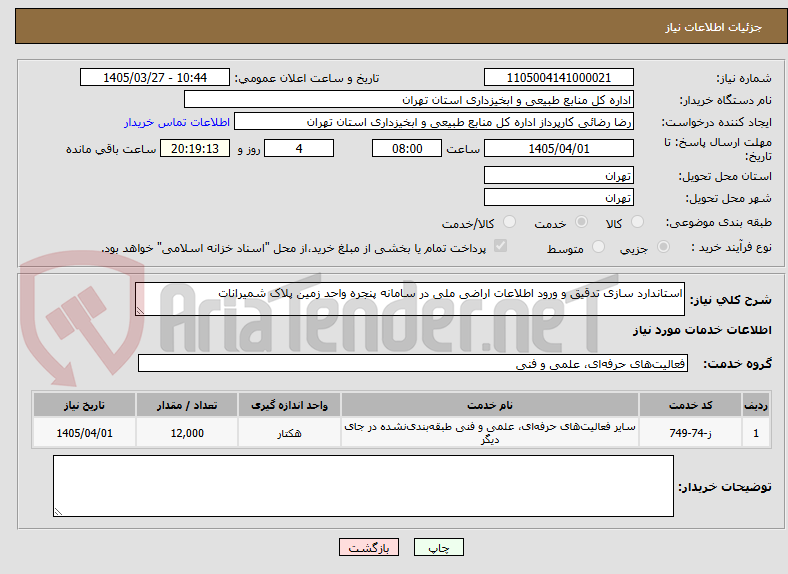The height and width of the screenshot is (574, 788).
Task: Select the متوسط purchase type radio
Action: pos(598,247)
